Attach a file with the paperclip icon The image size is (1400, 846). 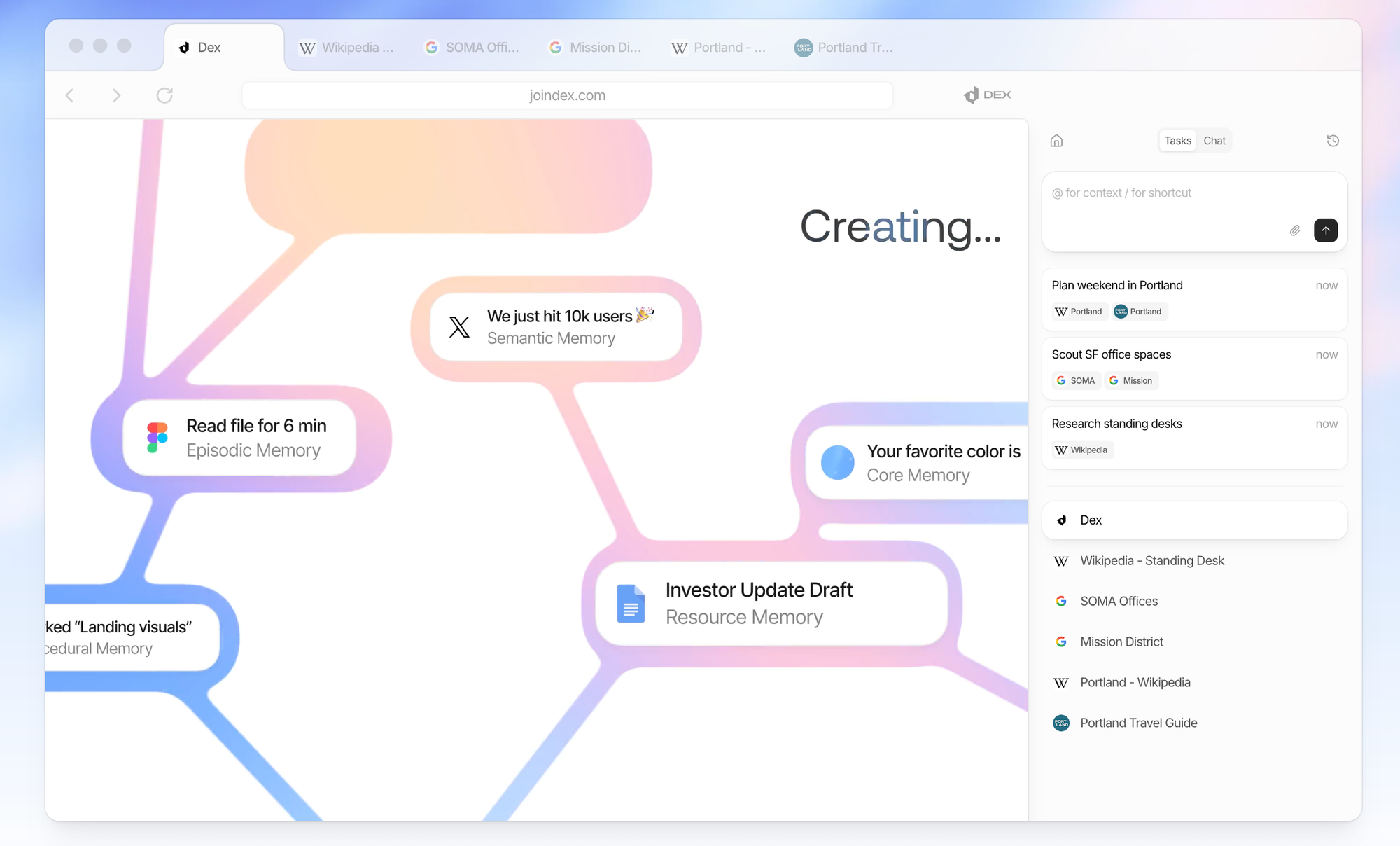click(x=1294, y=230)
